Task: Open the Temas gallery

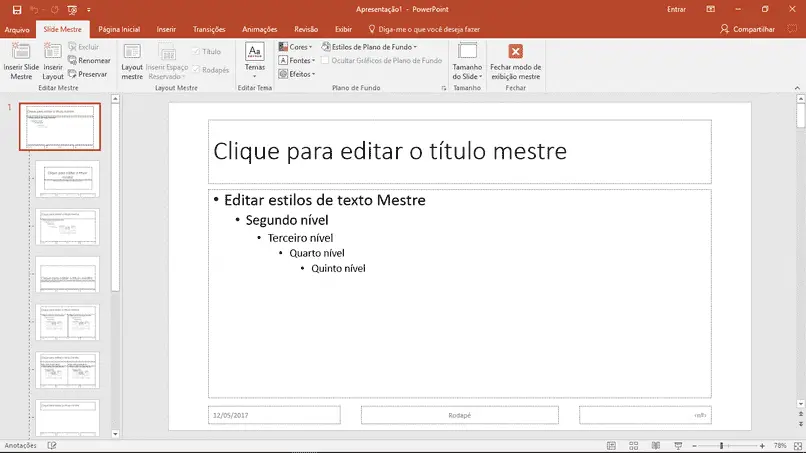Action: tap(254, 61)
